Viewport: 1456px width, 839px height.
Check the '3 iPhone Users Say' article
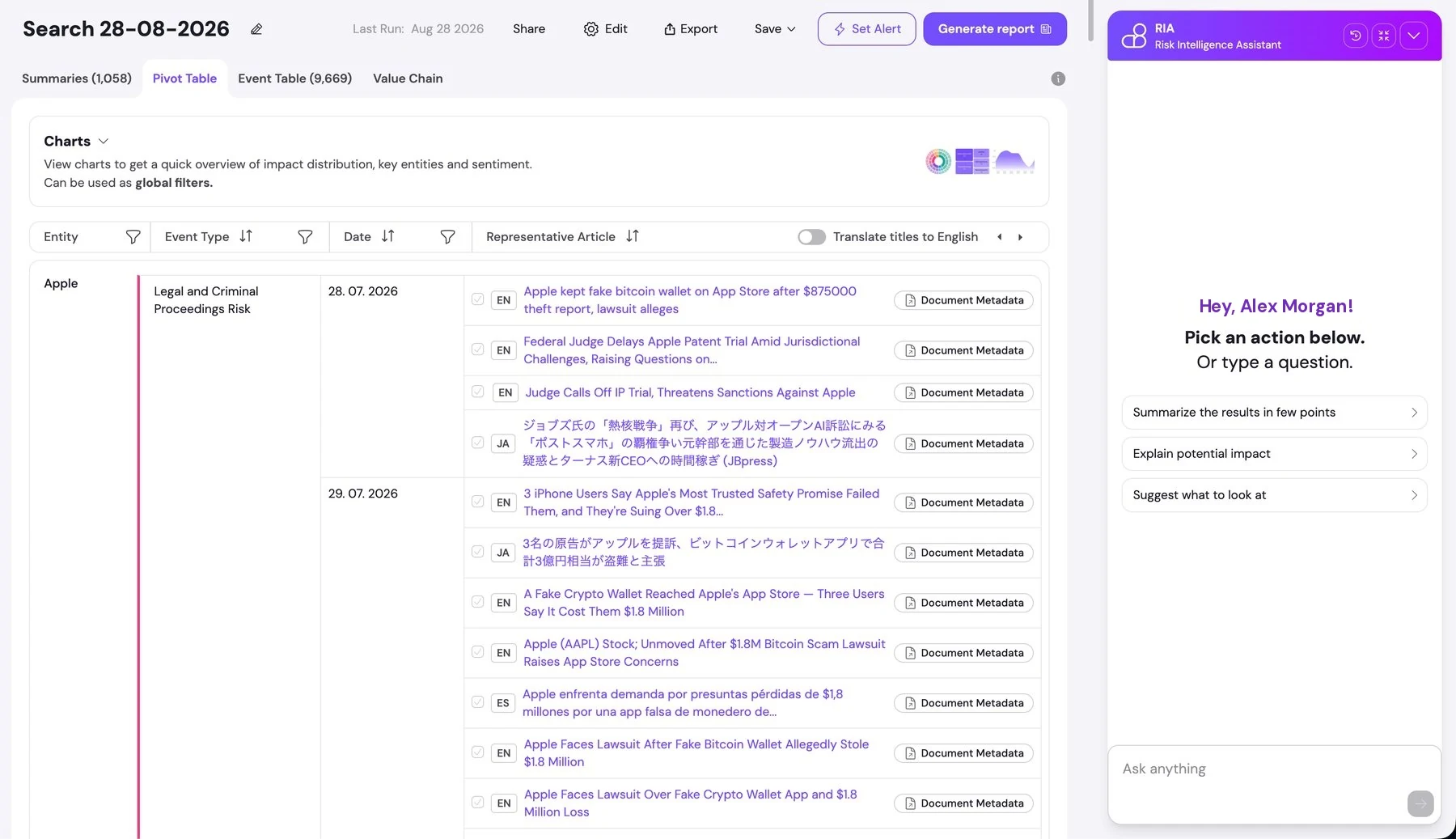[478, 502]
